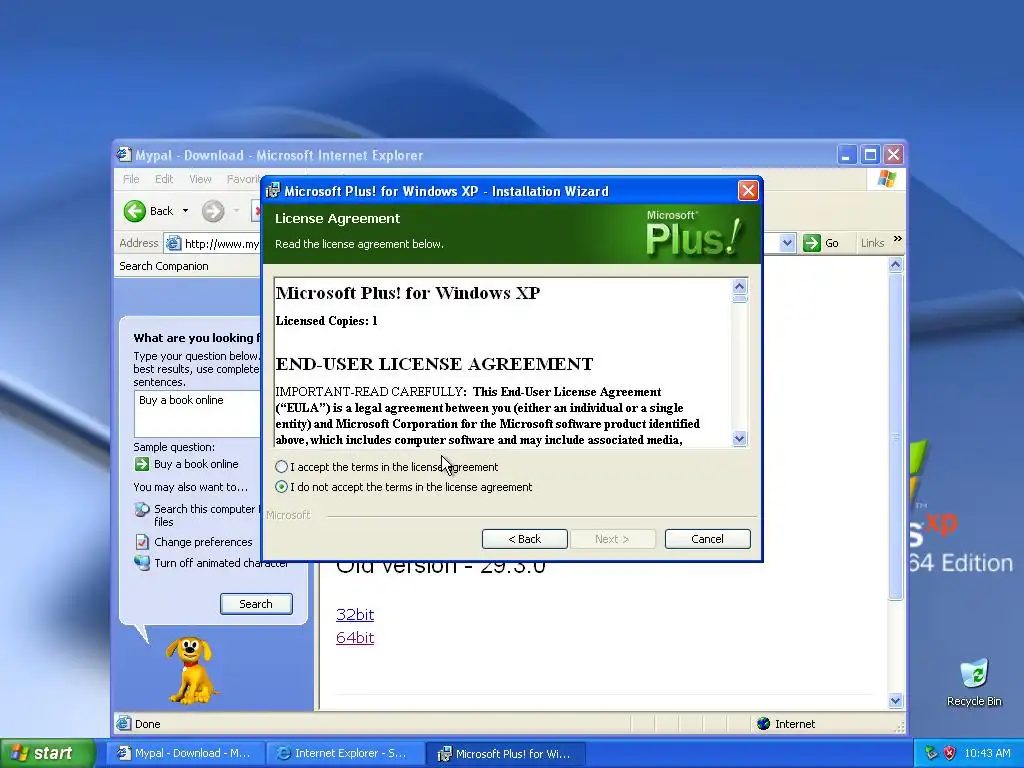This screenshot has width=1024, height=768.
Task: Click IE Forward arrow button
Action: point(213,211)
